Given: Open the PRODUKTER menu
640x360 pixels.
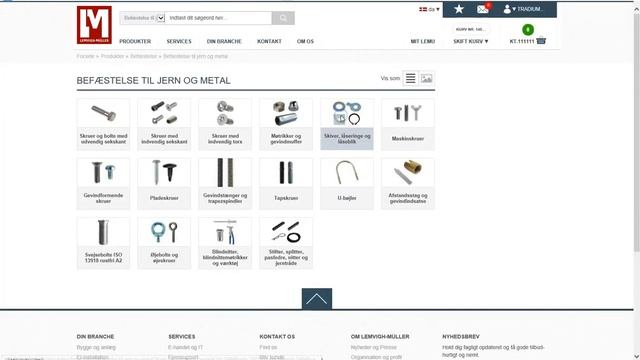Looking at the screenshot, I should [135, 41].
